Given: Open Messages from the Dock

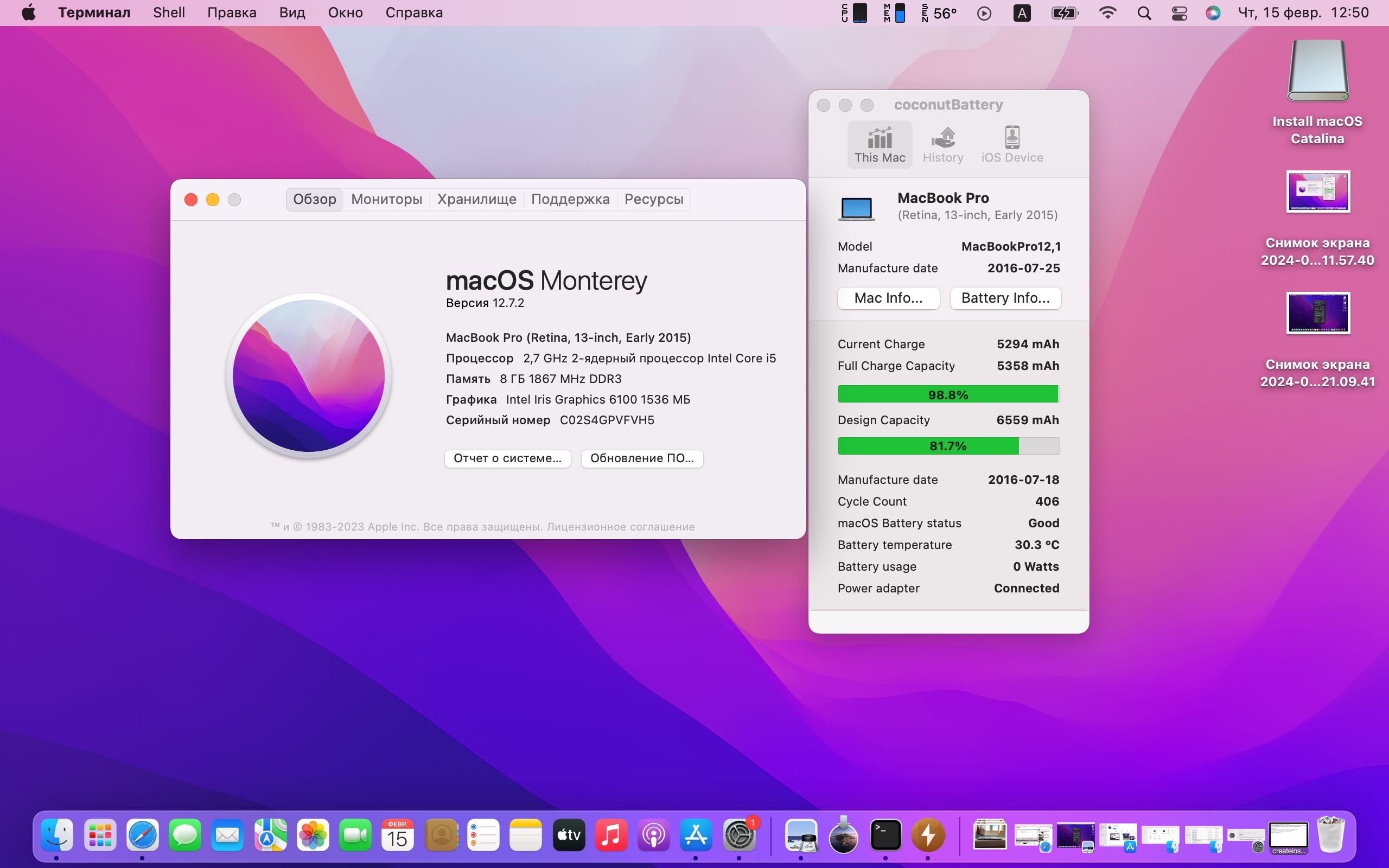Looking at the screenshot, I should 185,835.
